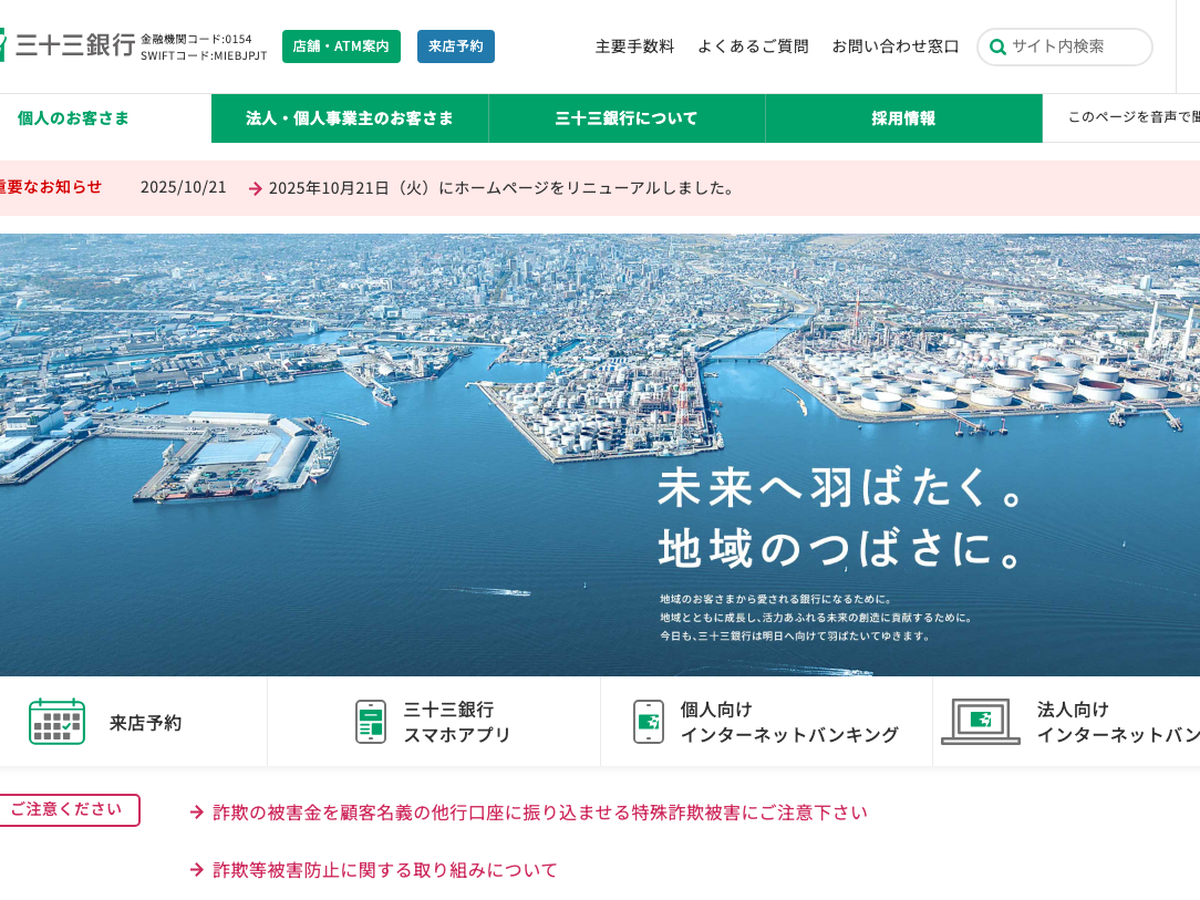Click the San ju San Bank logo
This screenshot has width=1200, height=900.
68,45
